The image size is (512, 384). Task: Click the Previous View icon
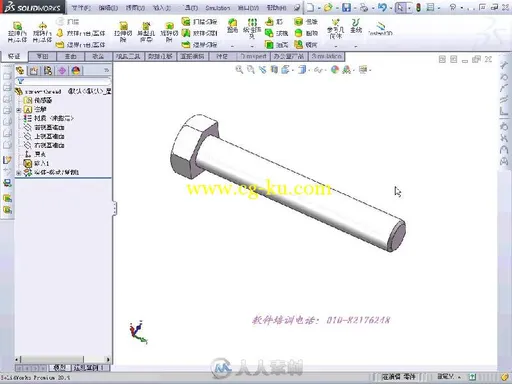(x=263, y=70)
